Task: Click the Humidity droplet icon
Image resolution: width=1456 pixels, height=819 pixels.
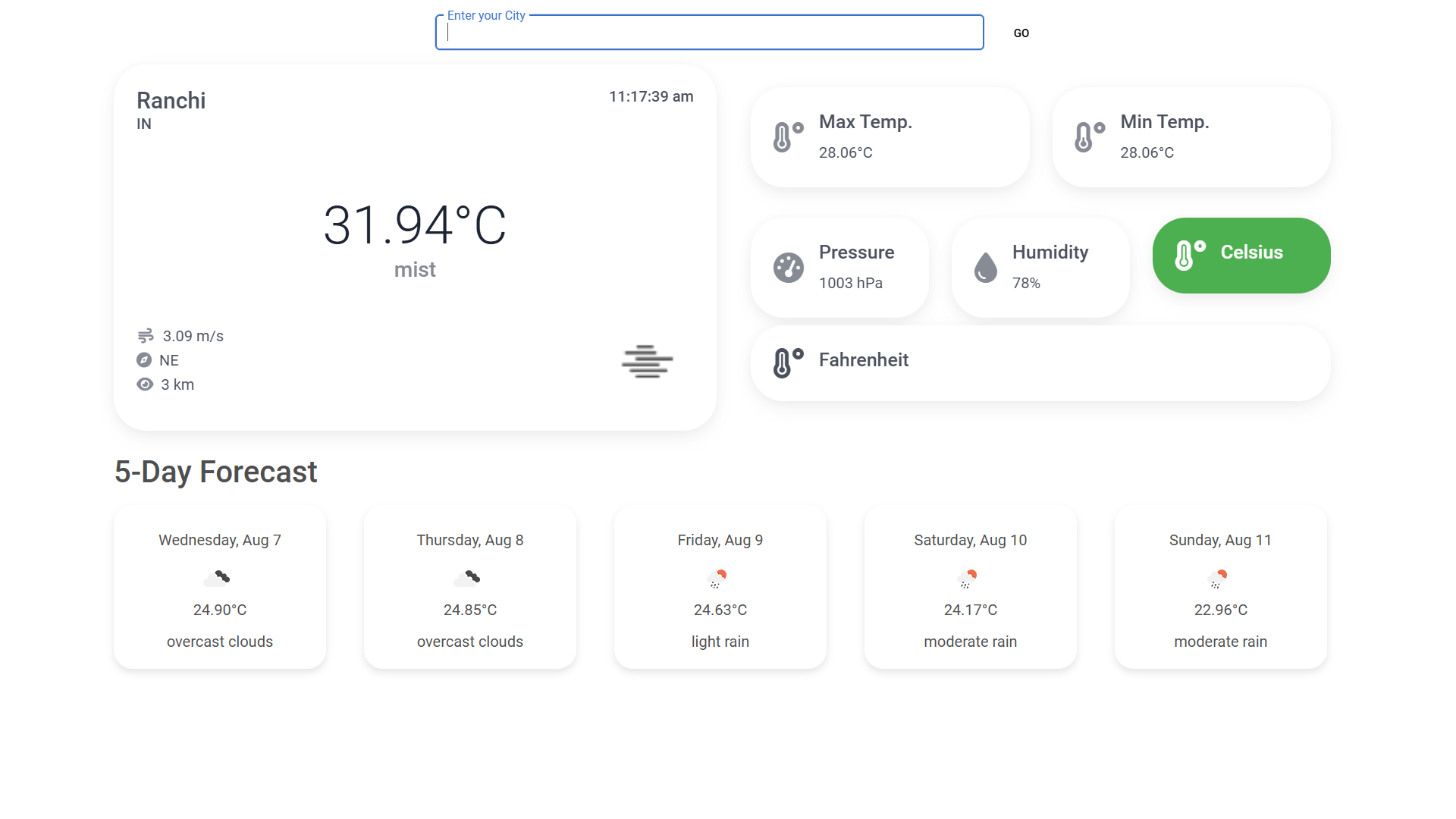Action: point(985,268)
